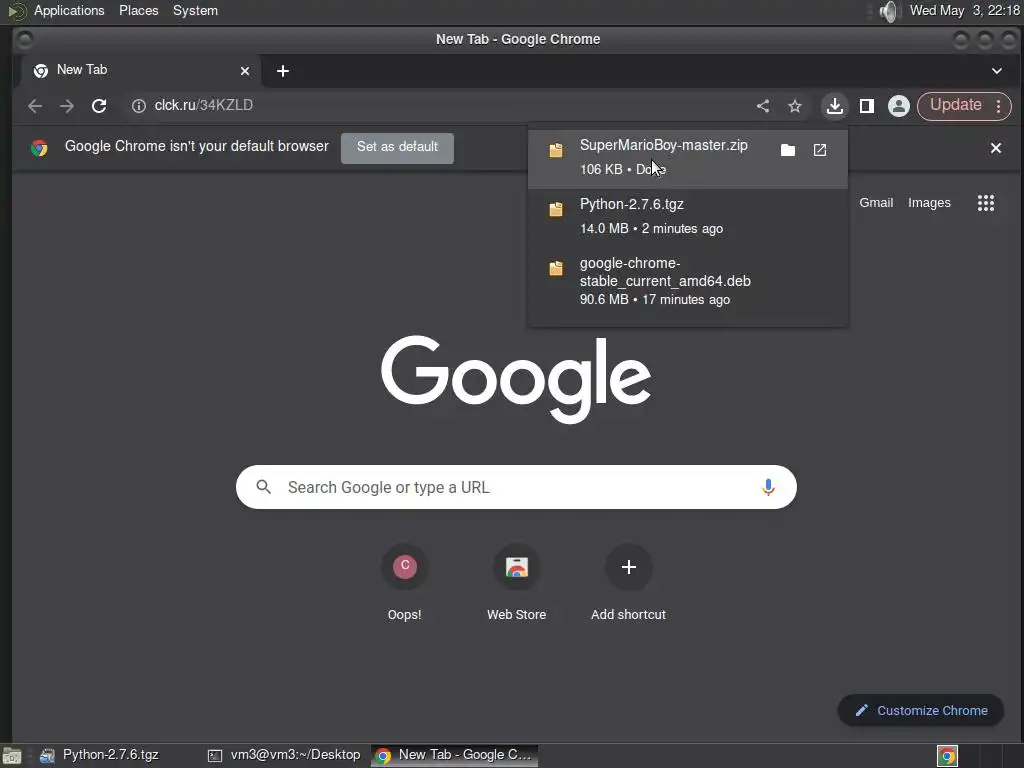Open the Applications menu

point(69,10)
